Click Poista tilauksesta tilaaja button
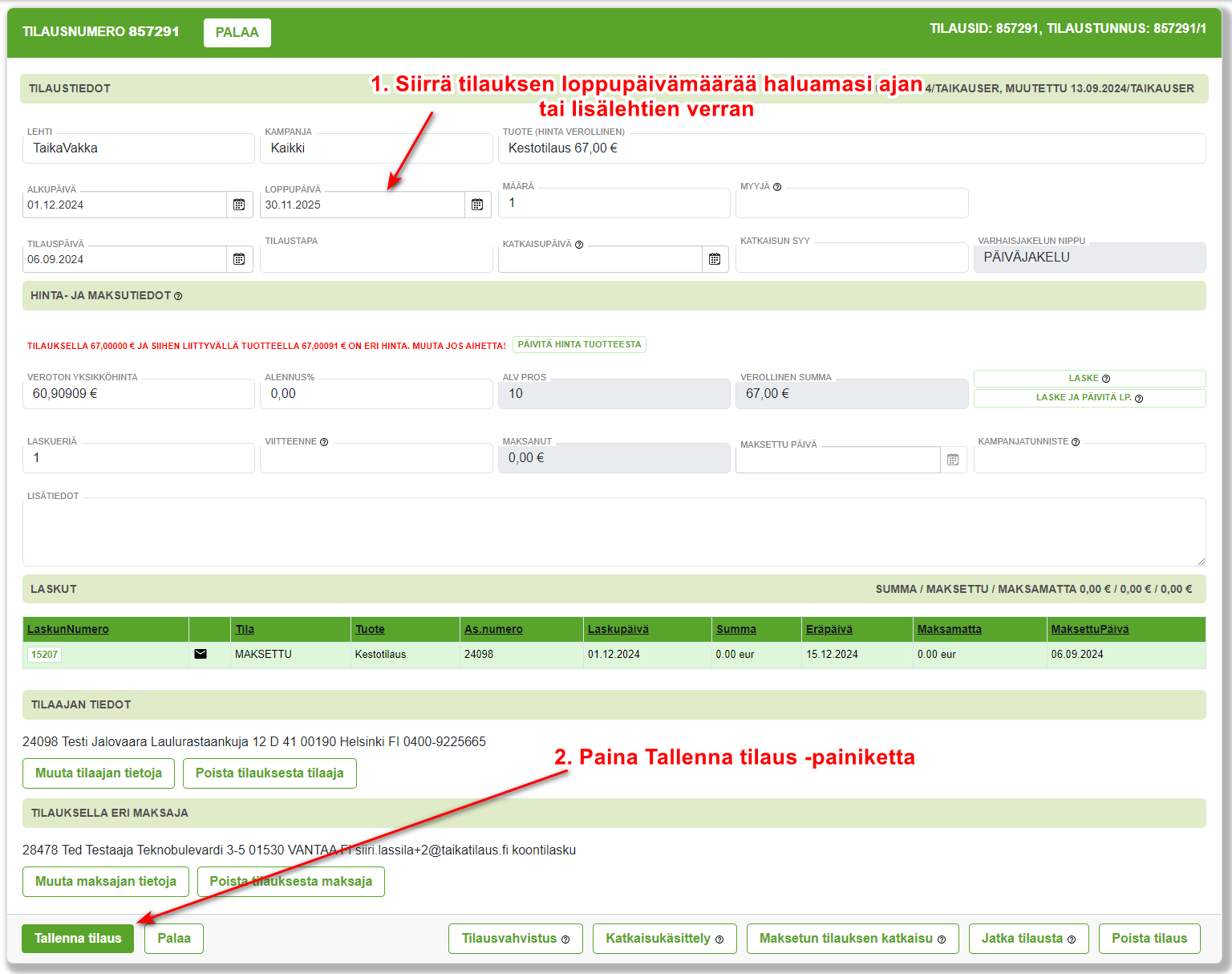 click(x=269, y=773)
